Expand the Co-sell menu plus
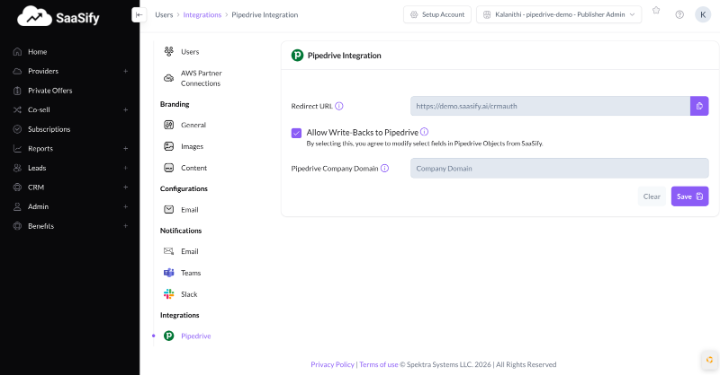The width and height of the screenshot is (720, 375). pos(125,110)
